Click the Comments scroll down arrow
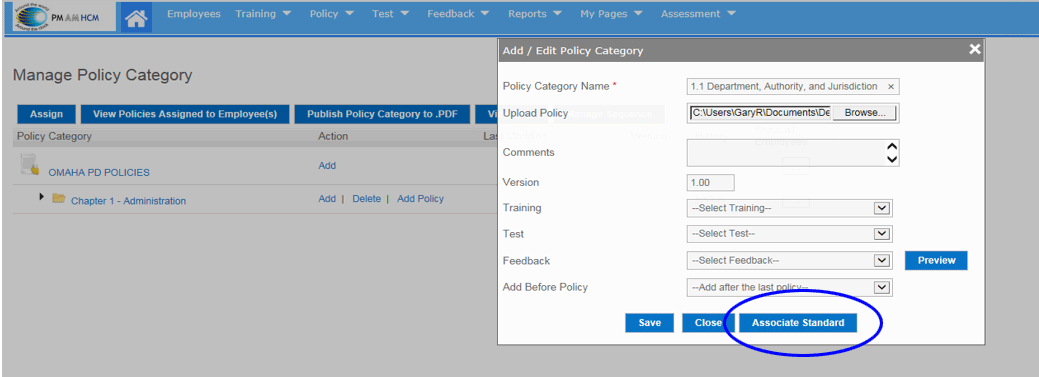This screenshot has width=1039, height=377. (x=892, y=159)
